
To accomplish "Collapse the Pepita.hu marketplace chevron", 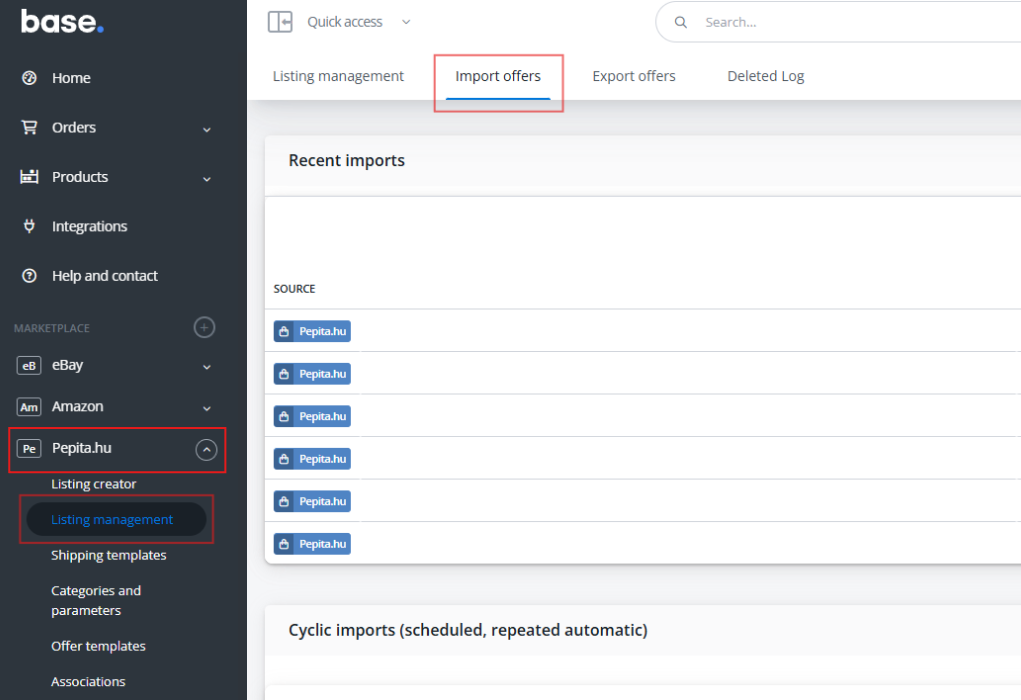I will 206,449.
